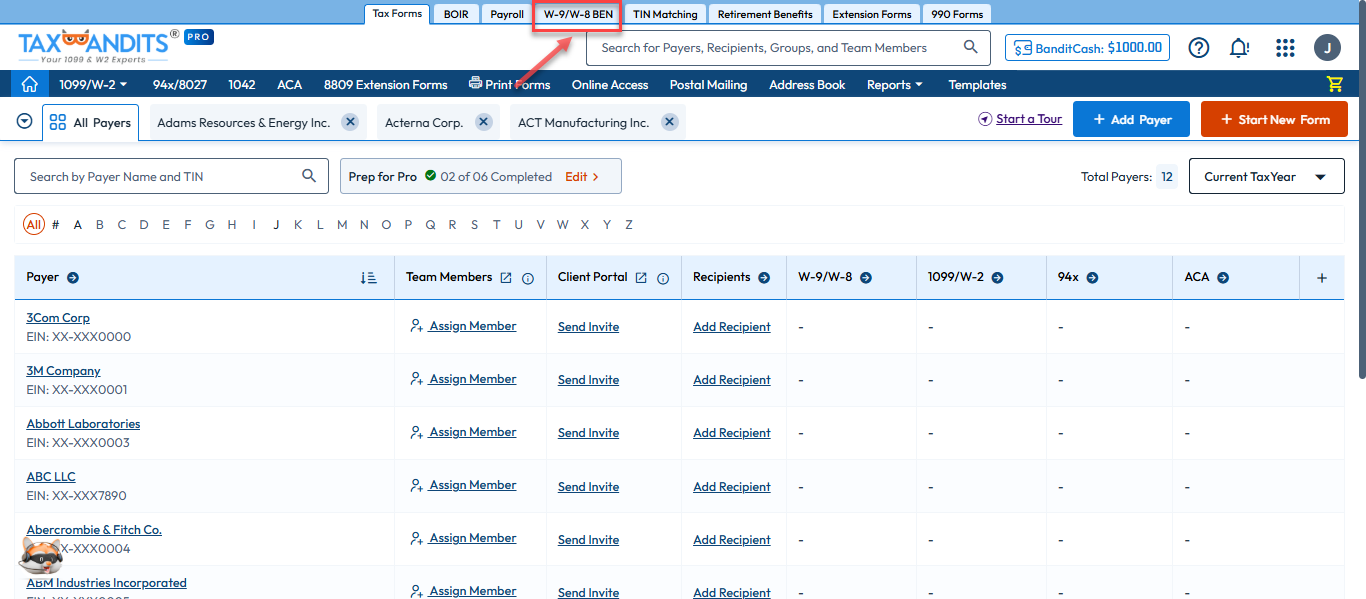The width and height of the screenshot is (1366, 599).
Task: Open the Retirement Benefits tab
Action: tap(765, 14)
